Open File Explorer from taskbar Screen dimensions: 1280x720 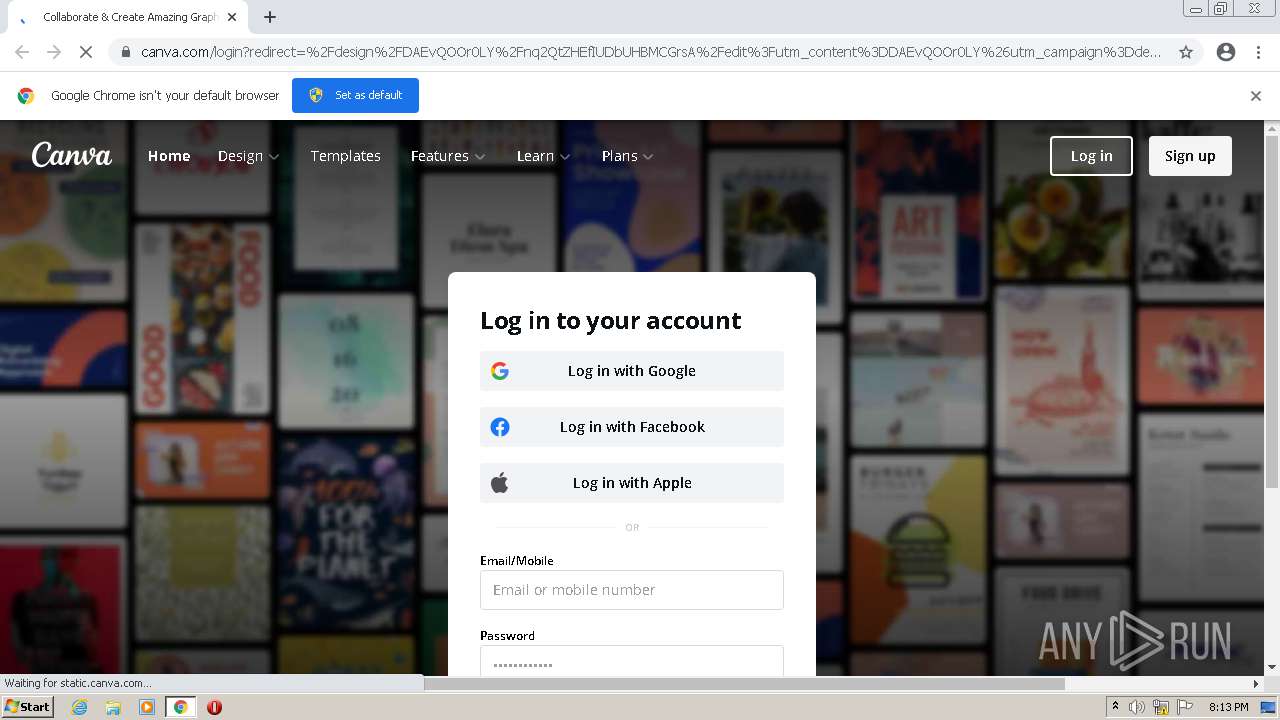pyautogui.click(x=113, y=707)
